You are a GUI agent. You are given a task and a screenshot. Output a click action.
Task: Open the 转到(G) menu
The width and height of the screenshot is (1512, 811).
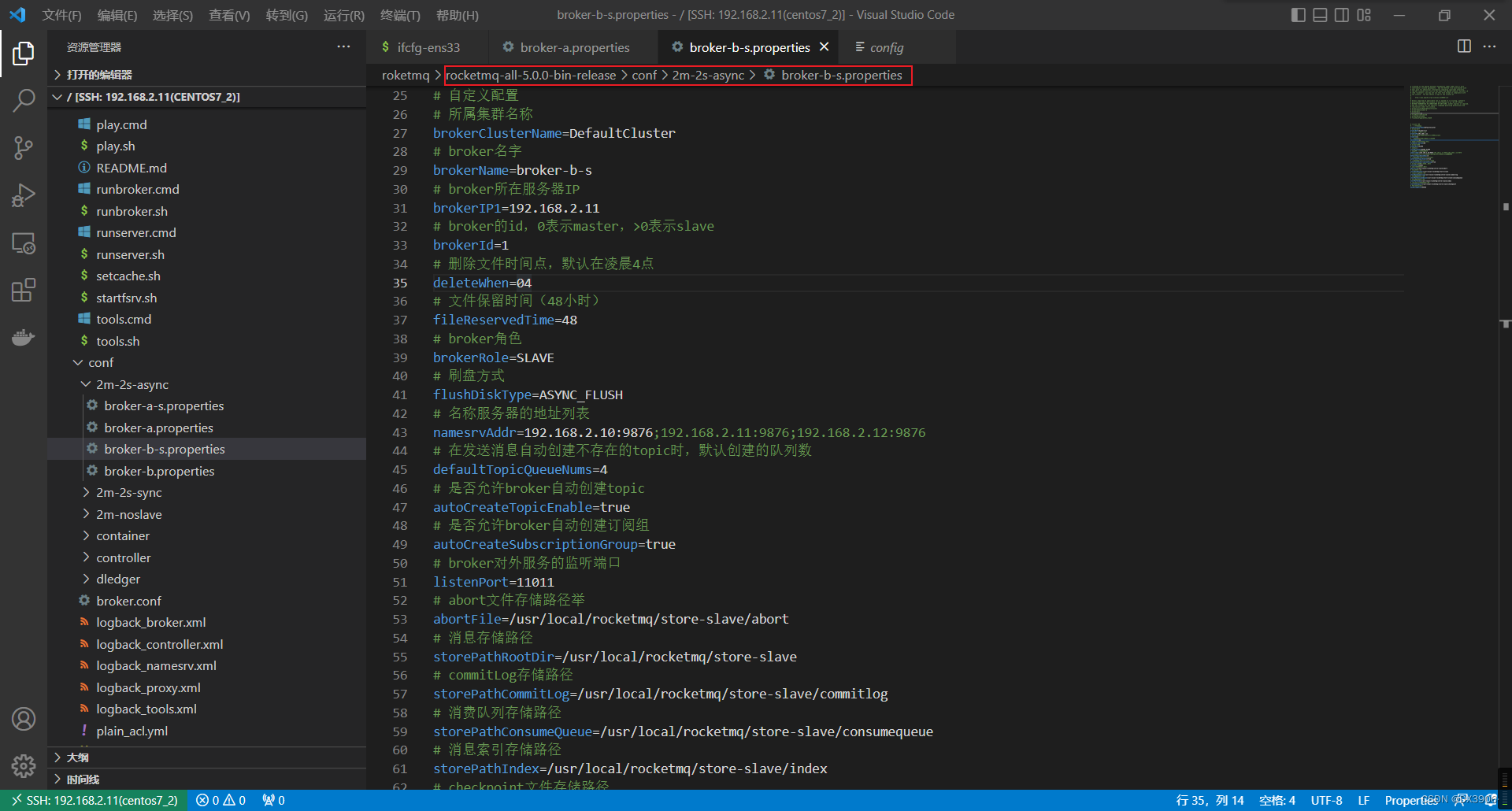tap(287, 15)
